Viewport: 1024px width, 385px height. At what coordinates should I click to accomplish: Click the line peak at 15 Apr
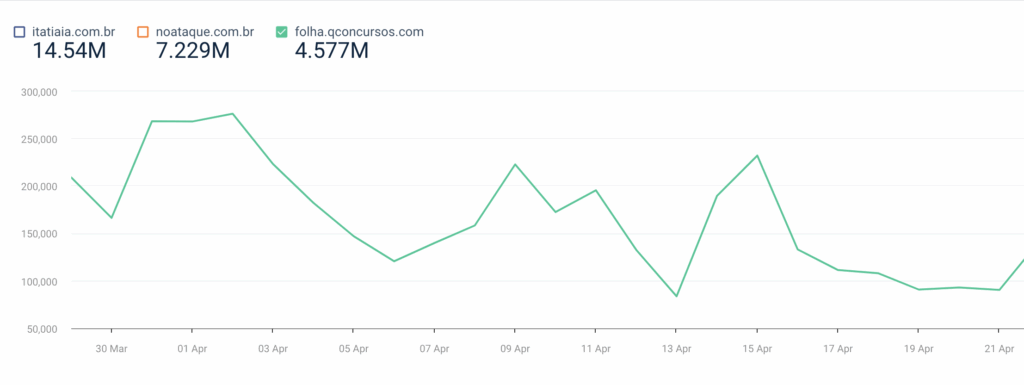tap(757, 155)
